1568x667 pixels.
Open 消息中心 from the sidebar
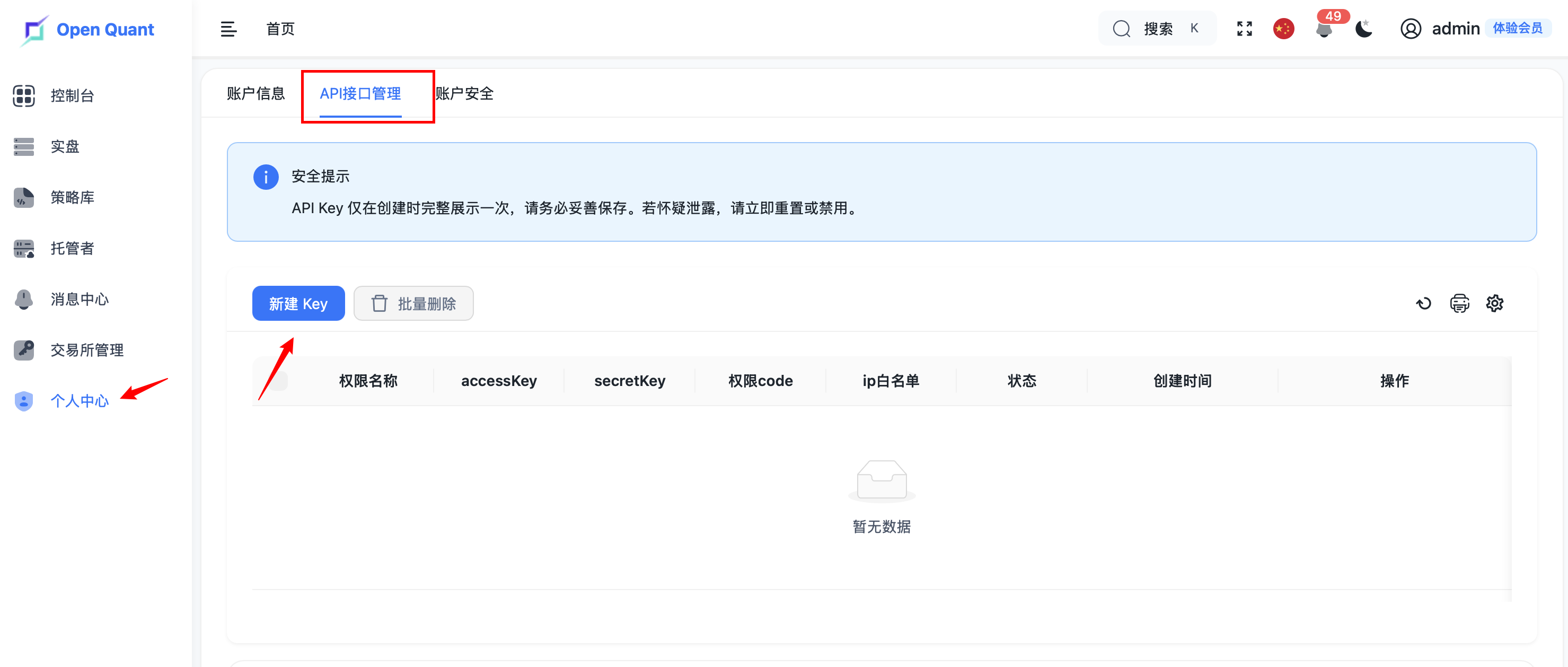coord(79,299)
